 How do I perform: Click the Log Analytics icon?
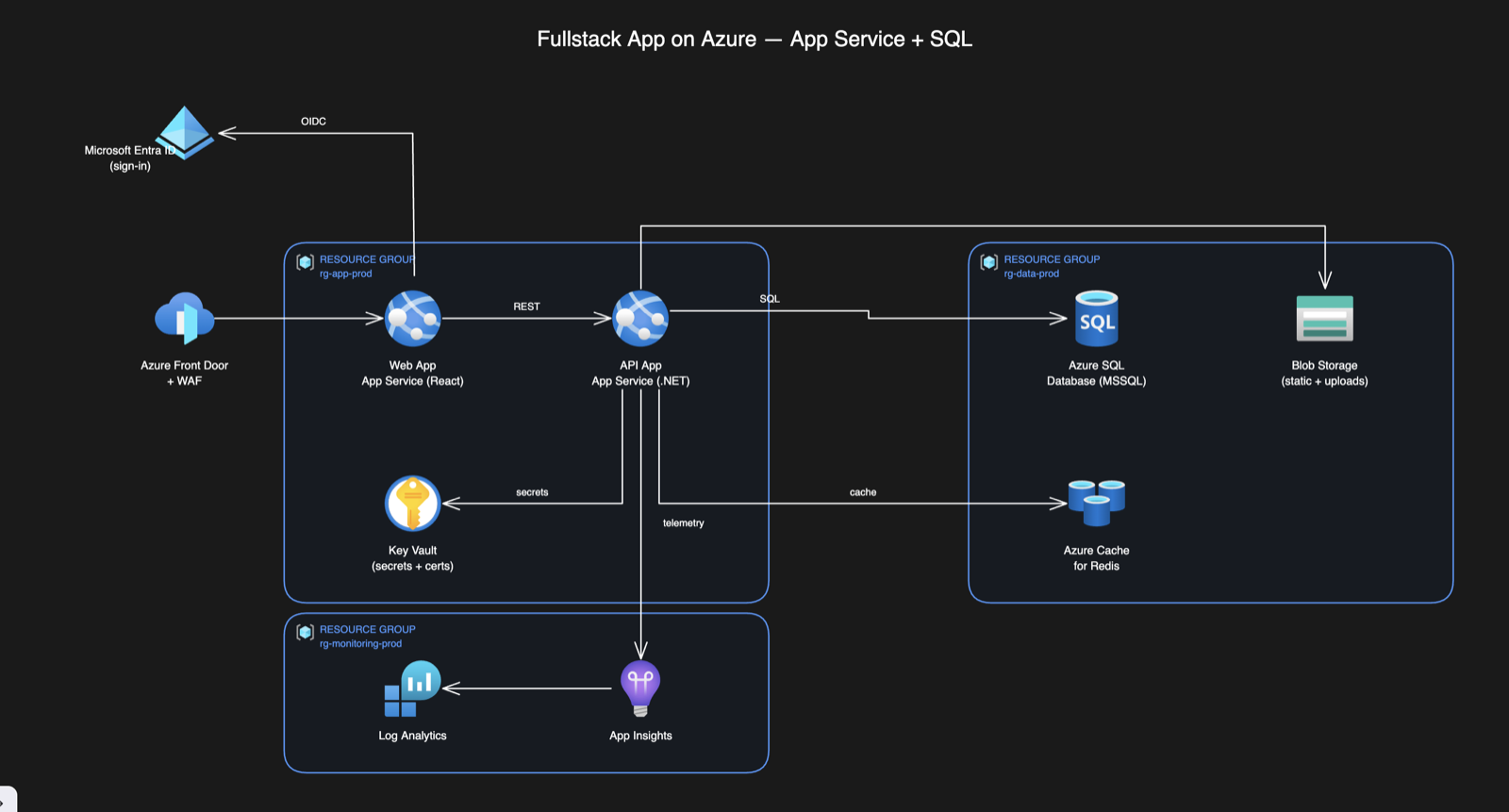click(412, 688)
